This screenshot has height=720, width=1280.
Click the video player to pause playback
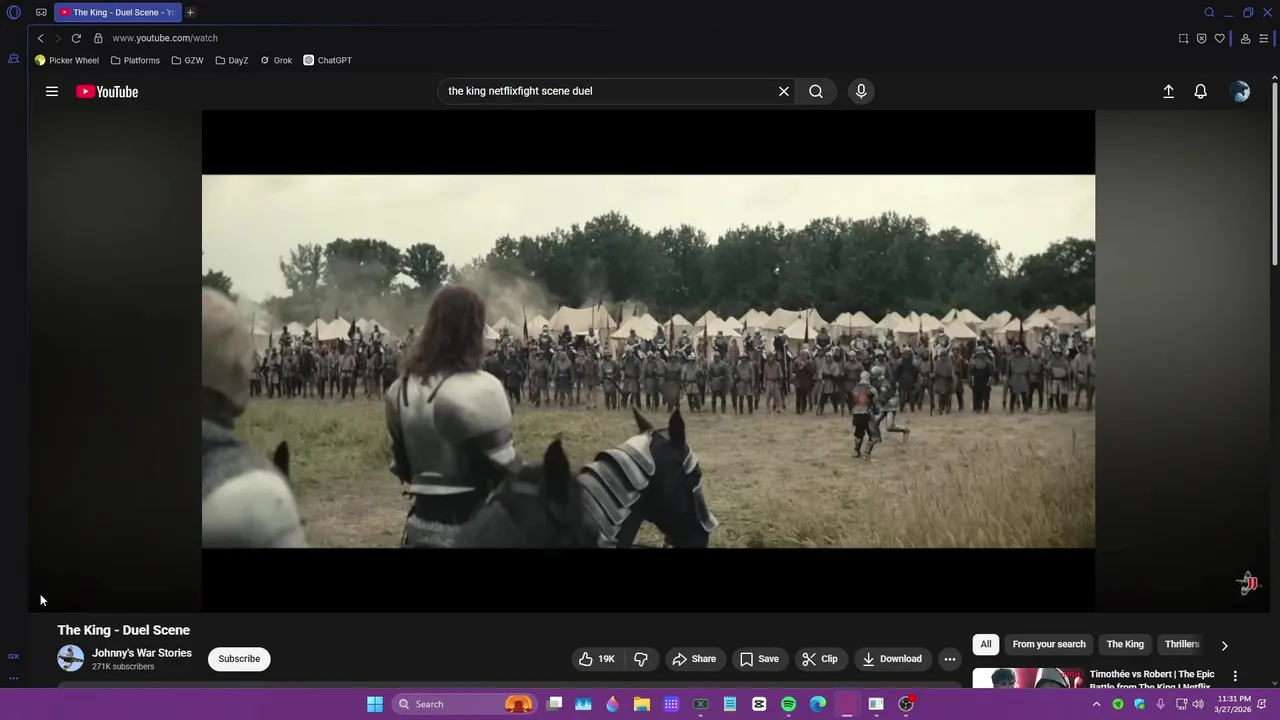pos(648,361)
